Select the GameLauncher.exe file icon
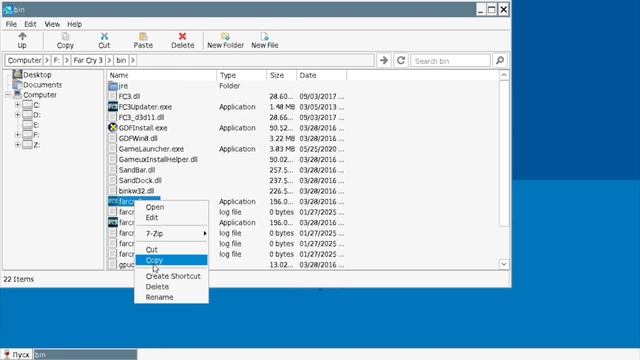640x360 pixels. (x=113, y=149)
